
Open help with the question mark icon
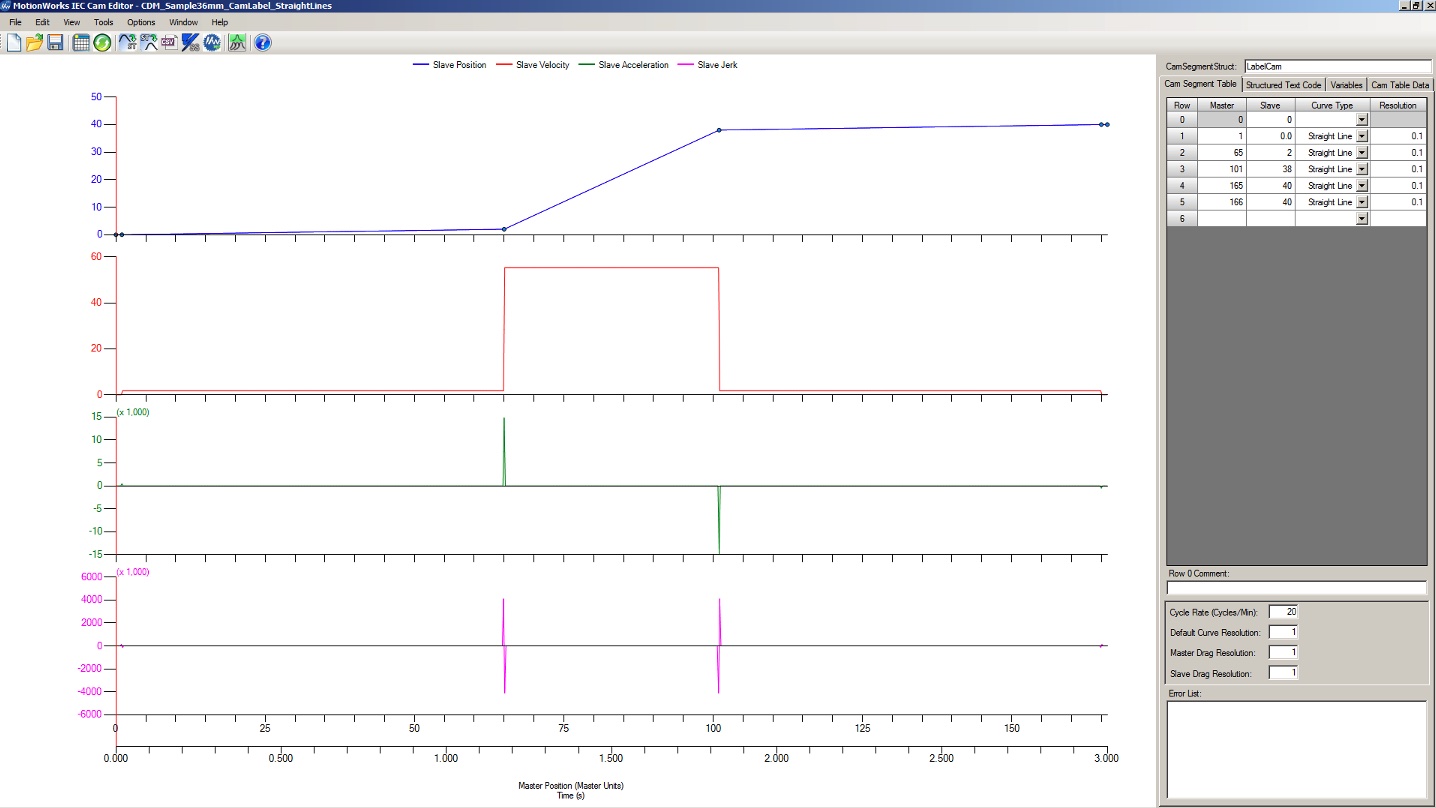tap(262, 42)
